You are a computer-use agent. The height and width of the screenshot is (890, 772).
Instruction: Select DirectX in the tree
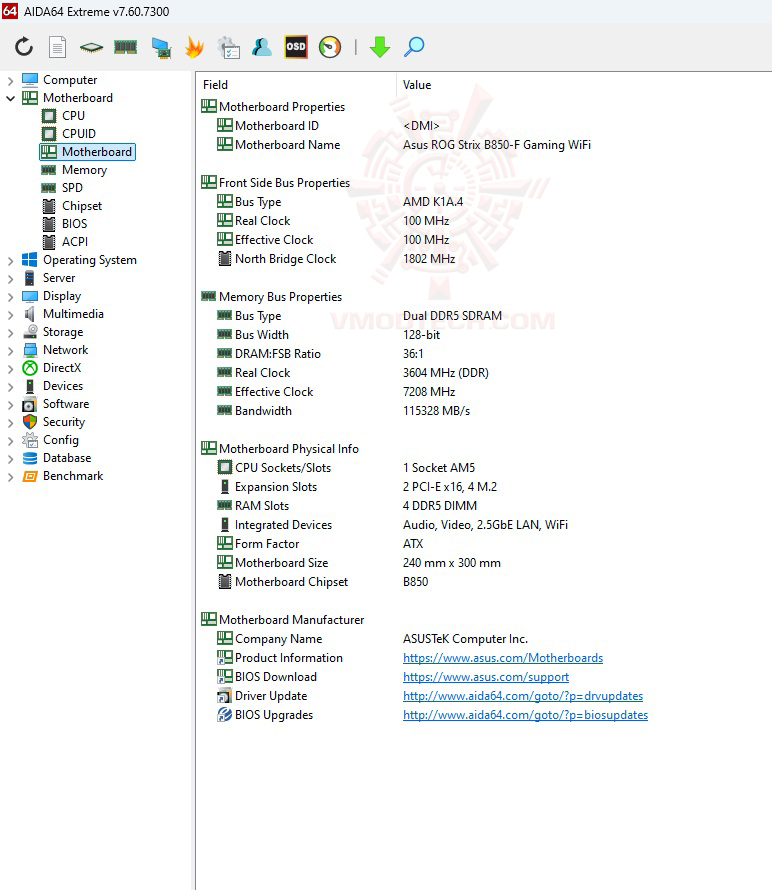(x=62, y=368)
